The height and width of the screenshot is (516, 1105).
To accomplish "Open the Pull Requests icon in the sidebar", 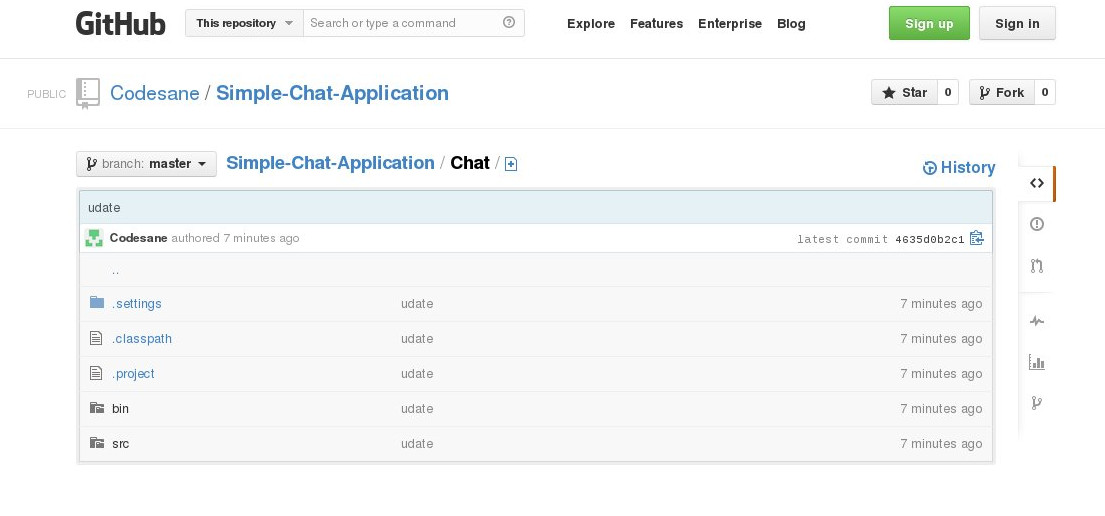I will pyautogui.click(x=1036, y=266).
